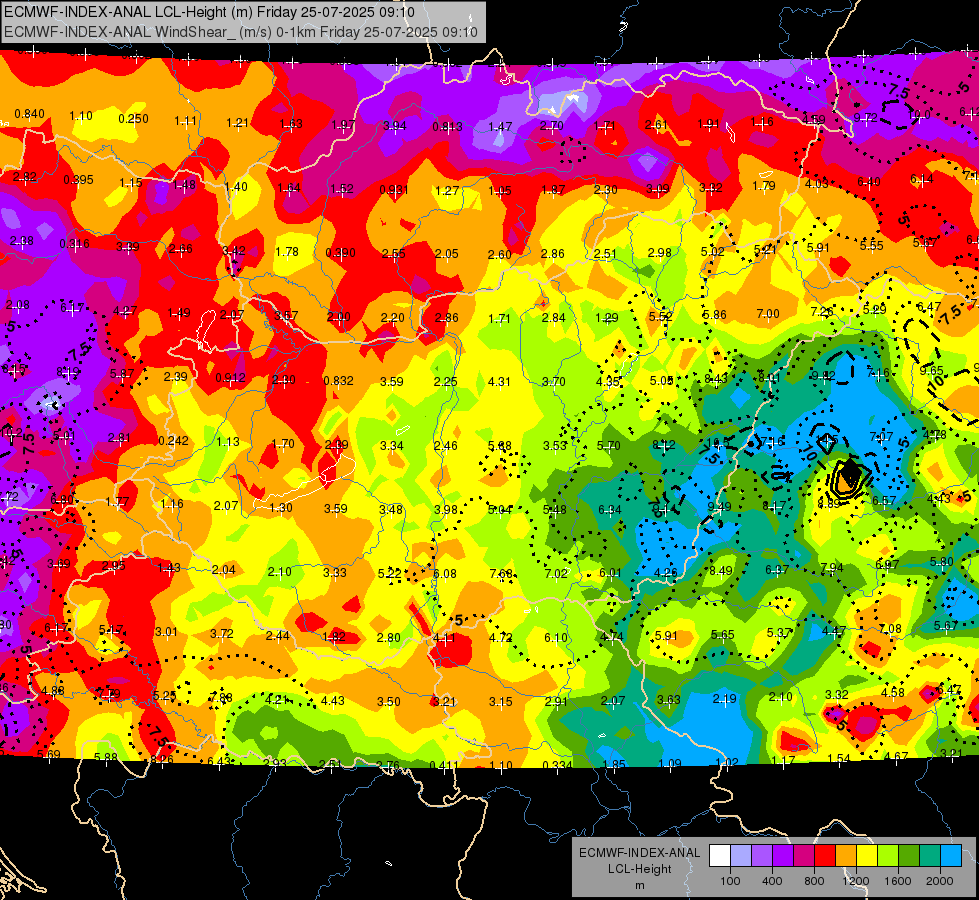Click the wind shear value 2.60
Viewport: 979px width, 900px height.
tap(500, 254)
